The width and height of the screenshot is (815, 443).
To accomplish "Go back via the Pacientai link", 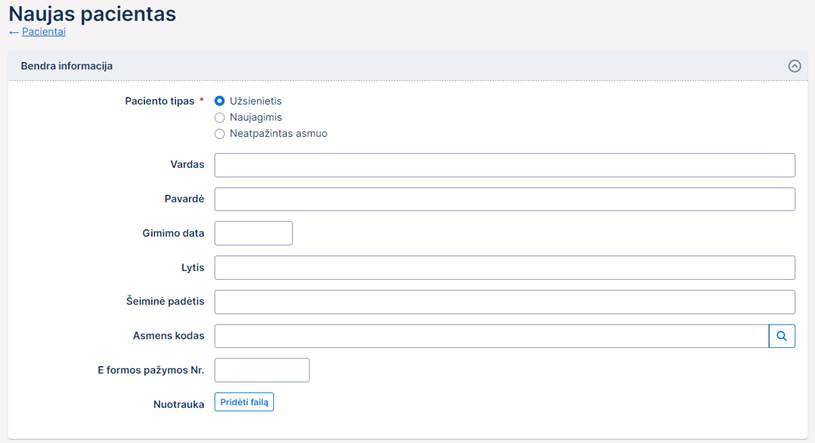I will (43, 32).
